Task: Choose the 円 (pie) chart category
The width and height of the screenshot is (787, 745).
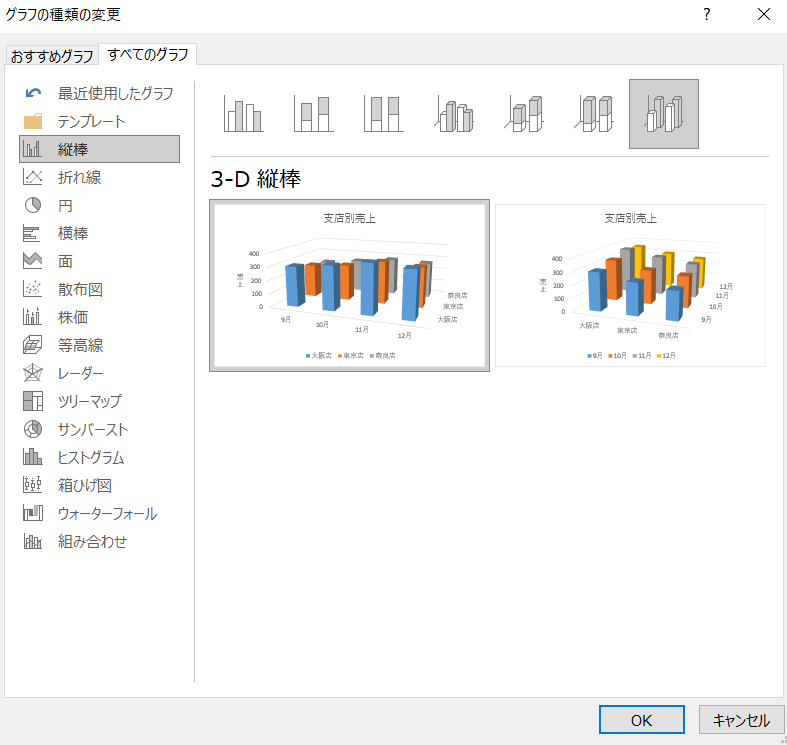Action: (x=65, y=205)
